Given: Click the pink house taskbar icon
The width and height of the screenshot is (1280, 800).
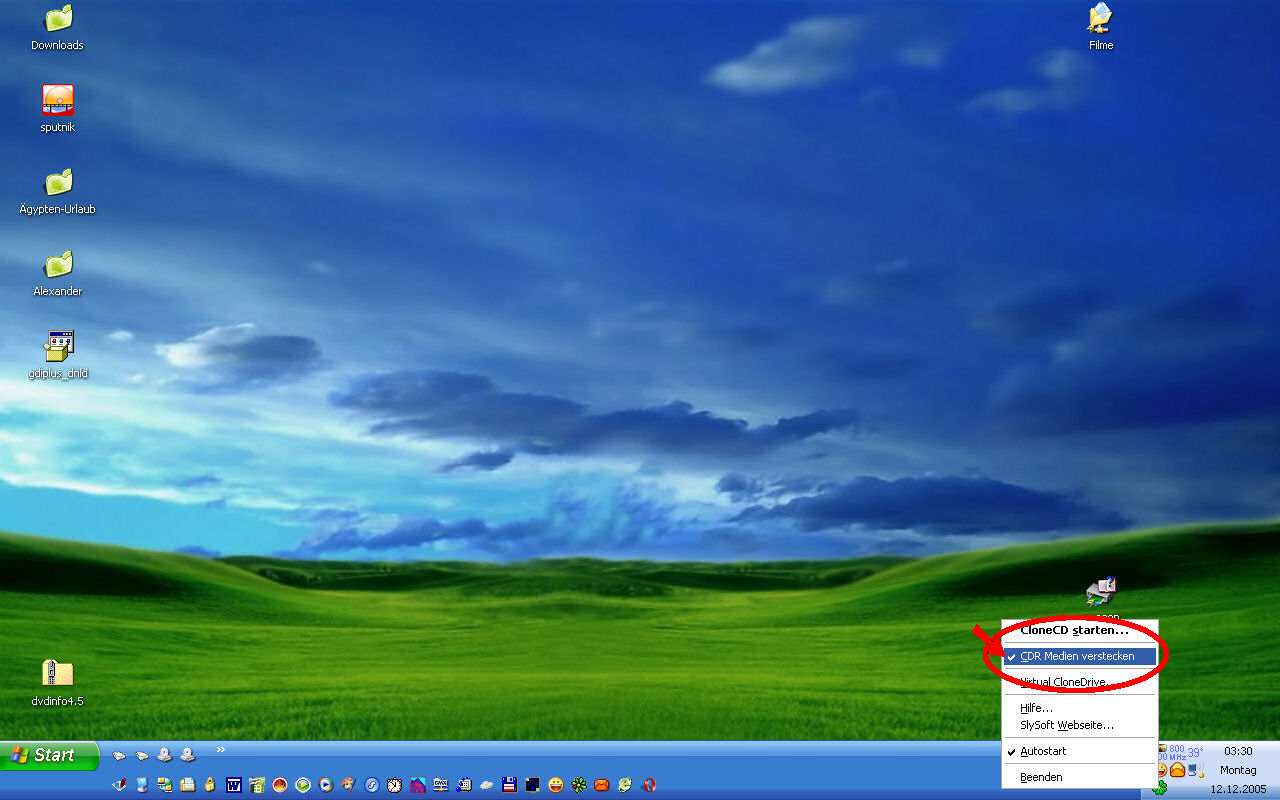Looking at the screenshot, I should 418,785.
